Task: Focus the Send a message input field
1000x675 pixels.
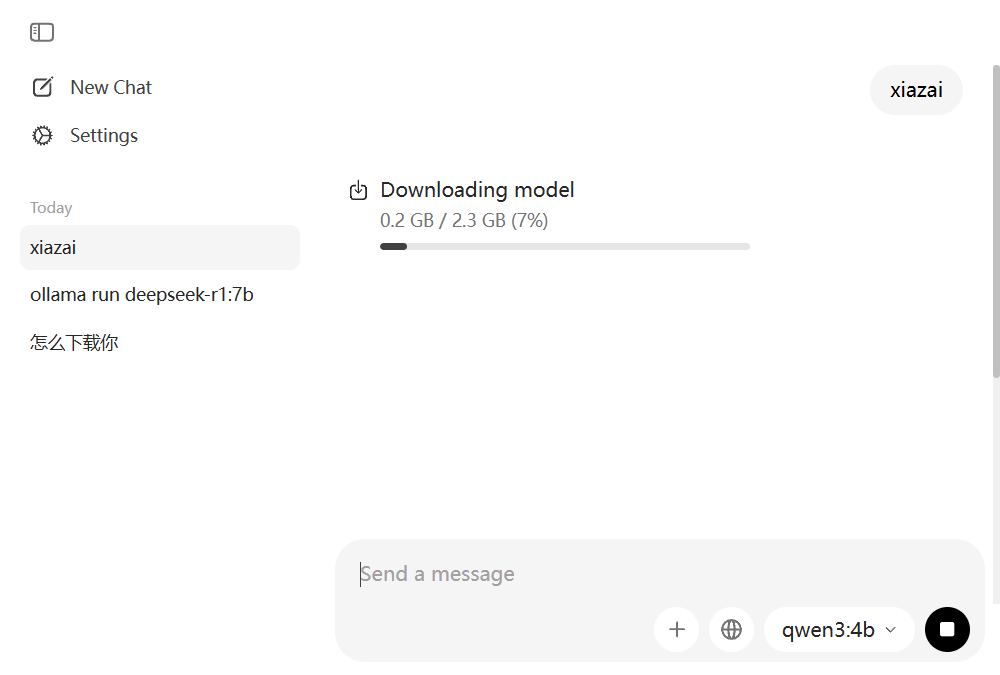Action: [600, 574]
